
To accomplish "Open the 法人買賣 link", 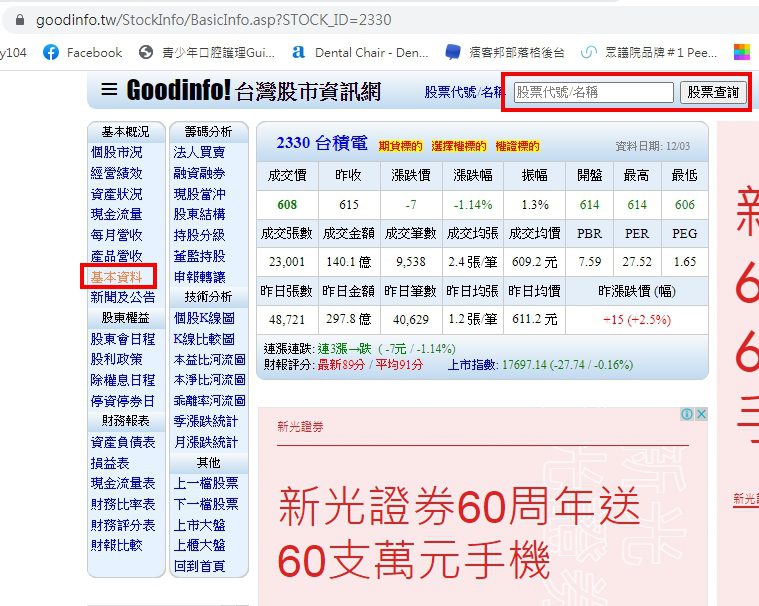I will pyautogui.click(x=199, y=152).
